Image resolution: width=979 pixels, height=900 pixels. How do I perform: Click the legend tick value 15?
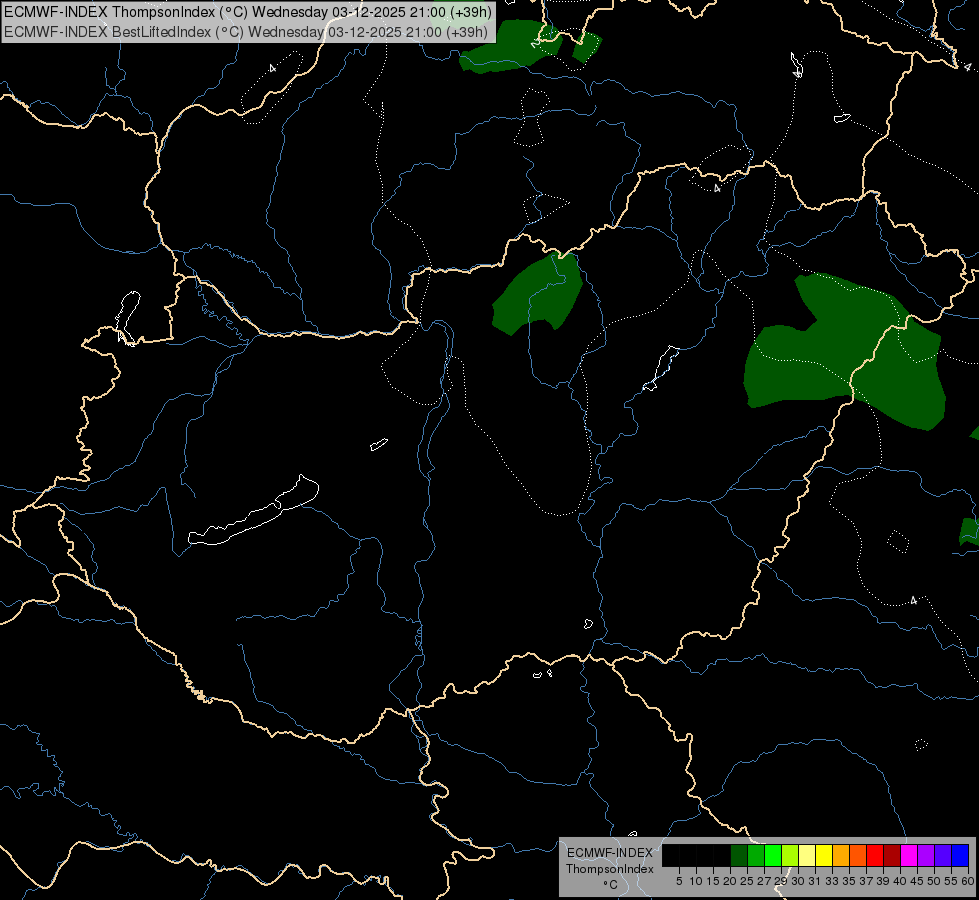pos(713,881)
